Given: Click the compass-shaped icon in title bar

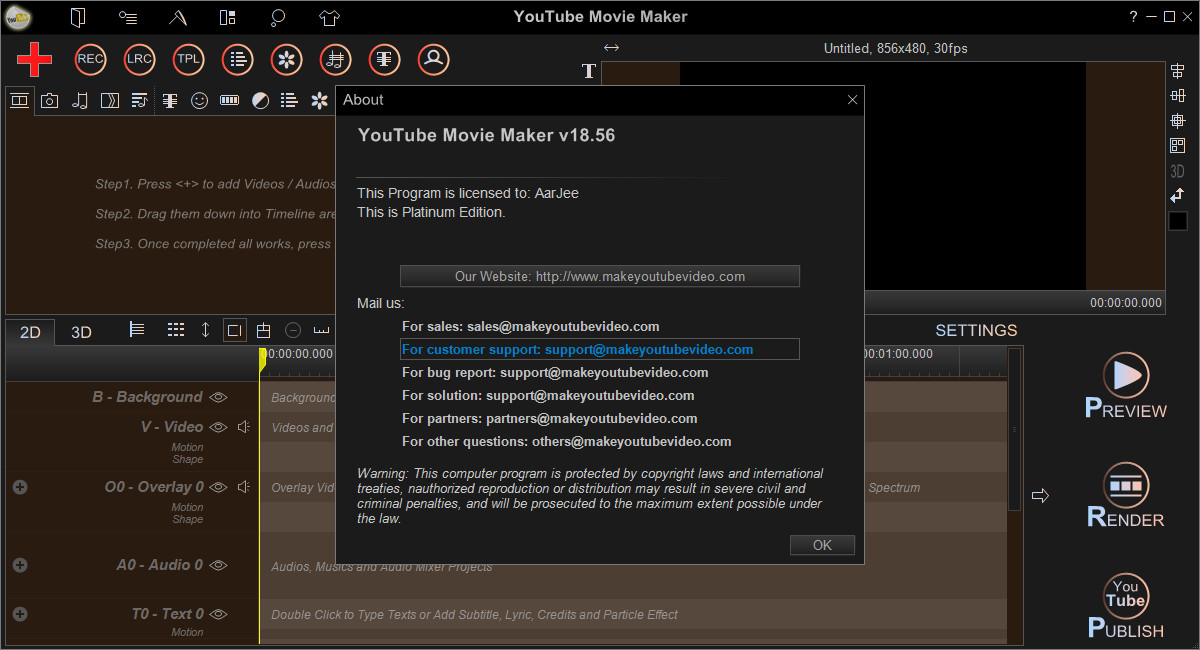Looking at the screenshot, I should click(x=178, y=17).
